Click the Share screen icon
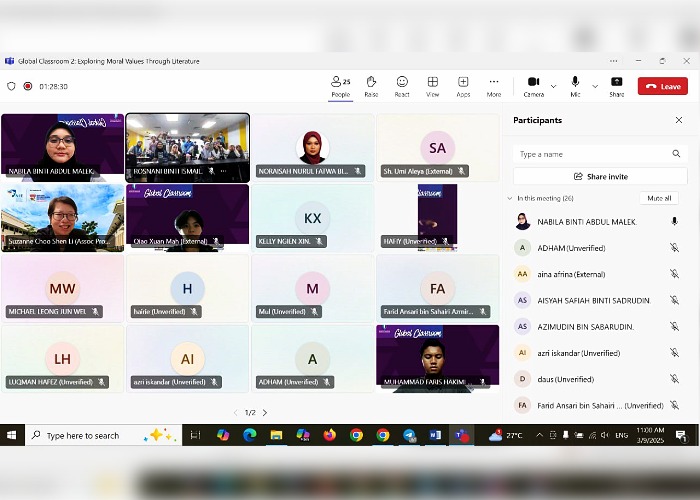 pos(616,86)
